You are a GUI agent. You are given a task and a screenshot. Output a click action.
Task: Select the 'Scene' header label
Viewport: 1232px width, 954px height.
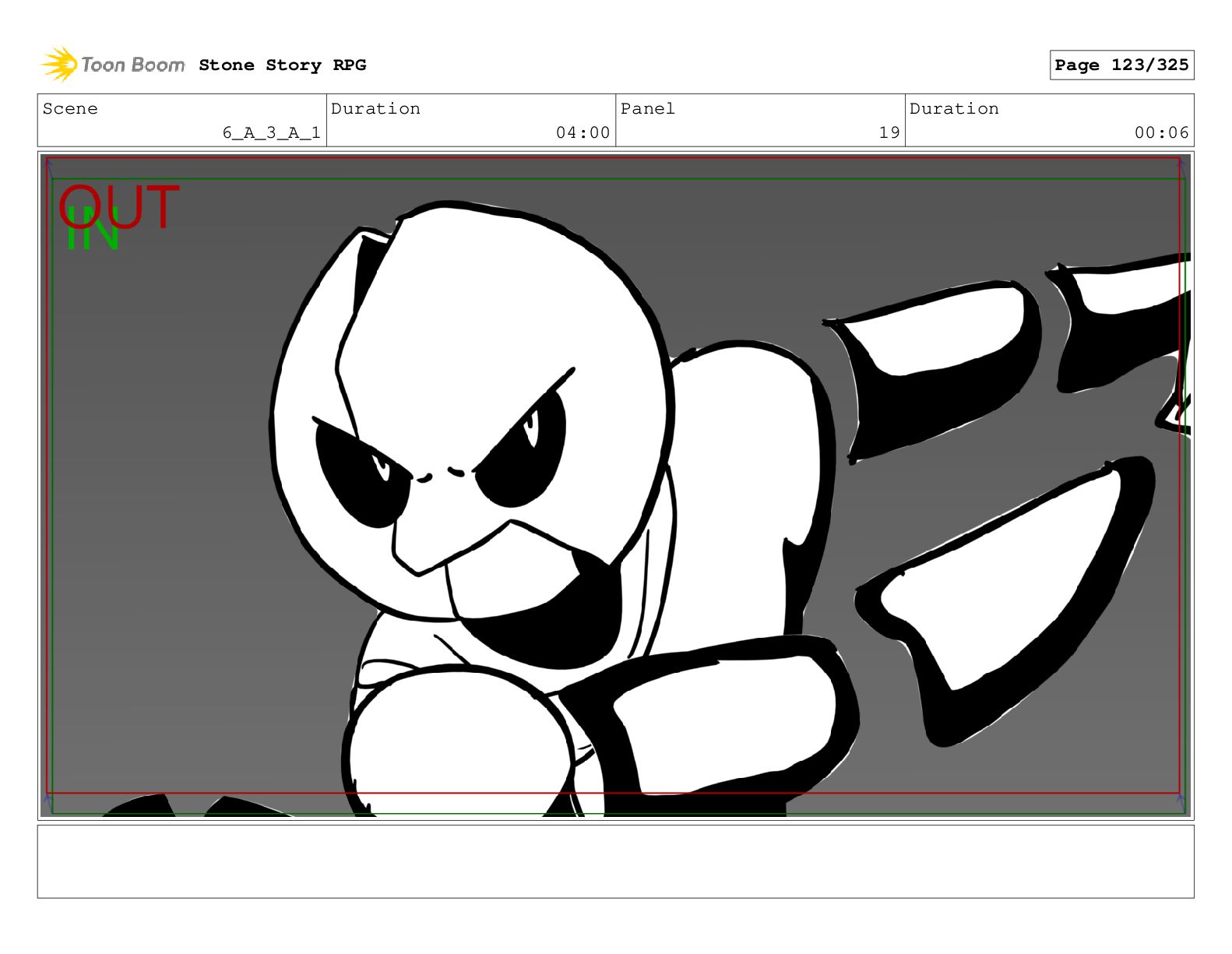(x=70, y=109)
